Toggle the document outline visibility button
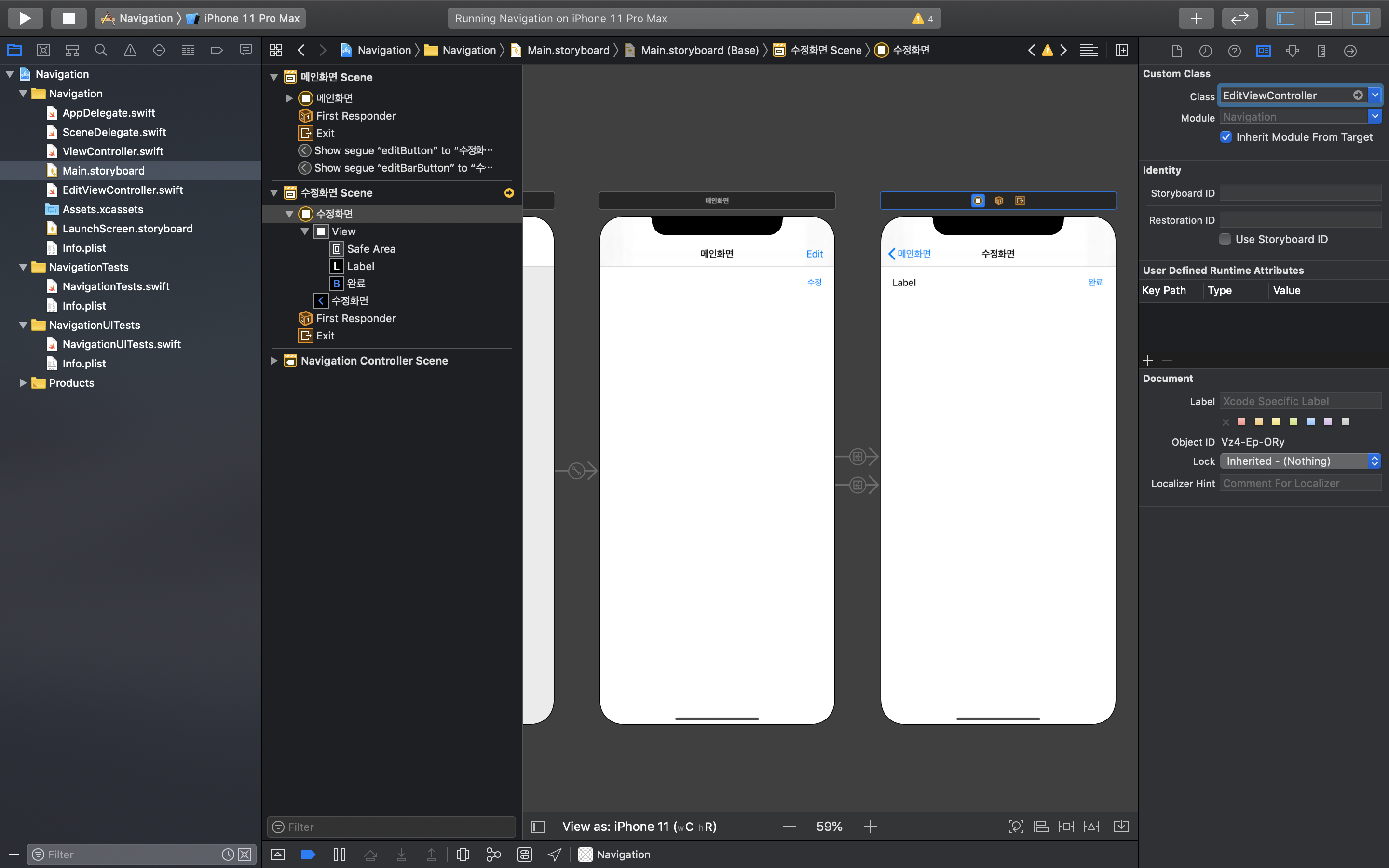The height and width of the screenshot is (868, 1389). (538, 827)
